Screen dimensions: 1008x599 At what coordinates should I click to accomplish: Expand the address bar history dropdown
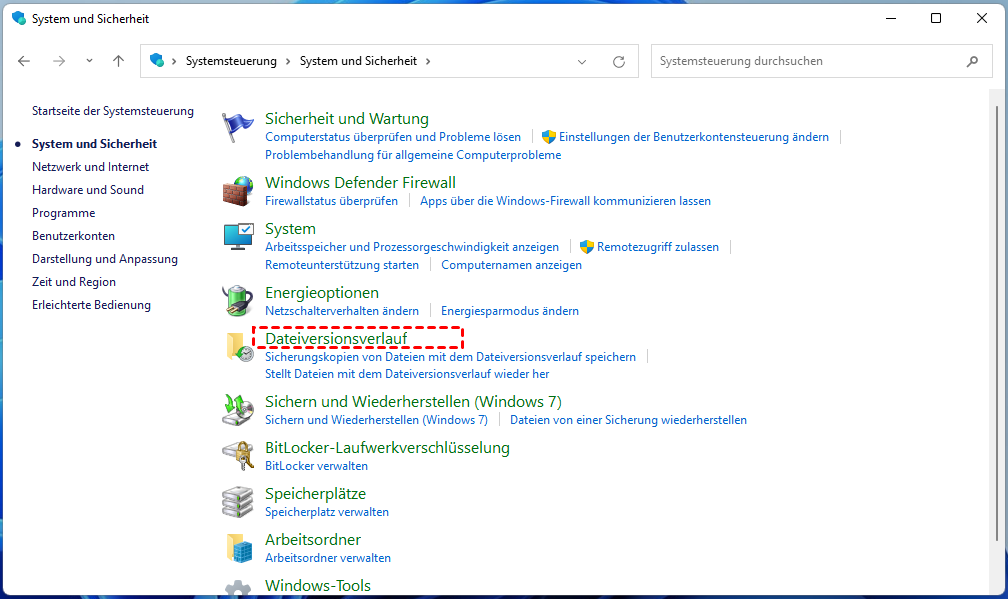(x=582, y=62)
